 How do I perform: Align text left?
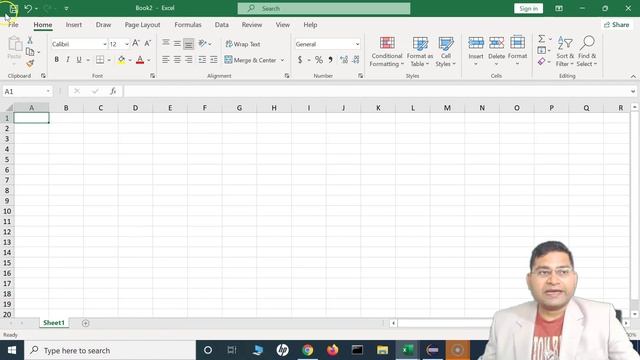point(165,60)
